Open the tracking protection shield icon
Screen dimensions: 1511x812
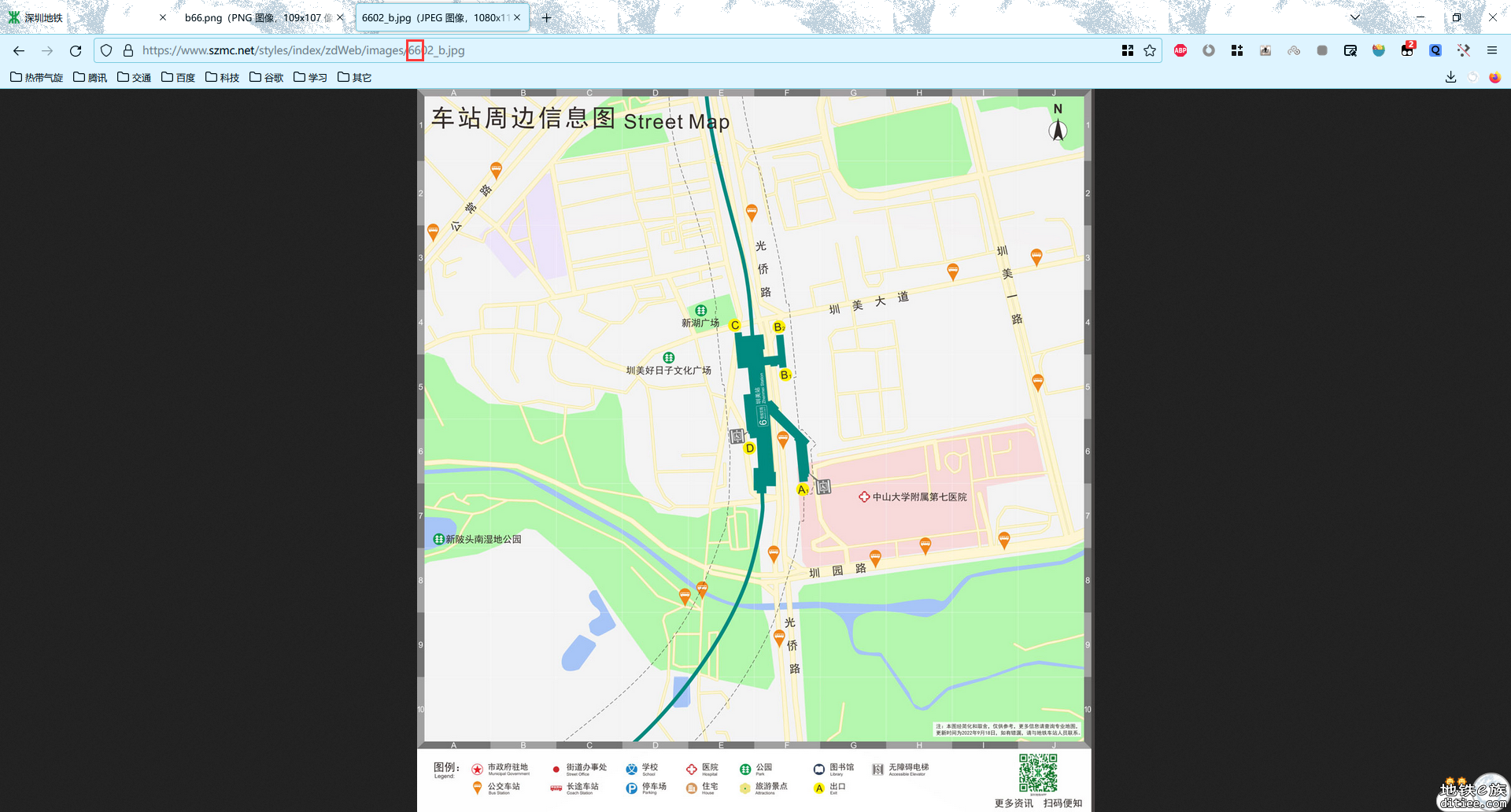coord(106,50)
